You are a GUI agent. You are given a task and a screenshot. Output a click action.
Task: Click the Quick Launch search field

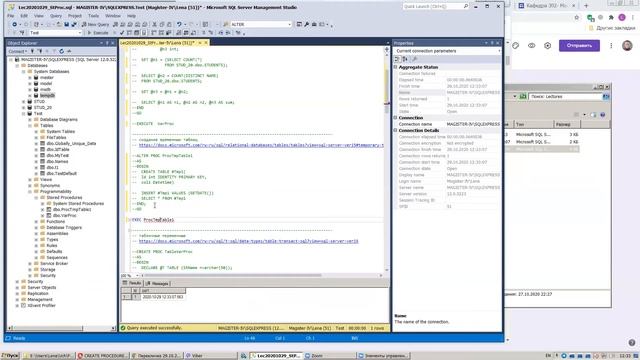point(435,7)
